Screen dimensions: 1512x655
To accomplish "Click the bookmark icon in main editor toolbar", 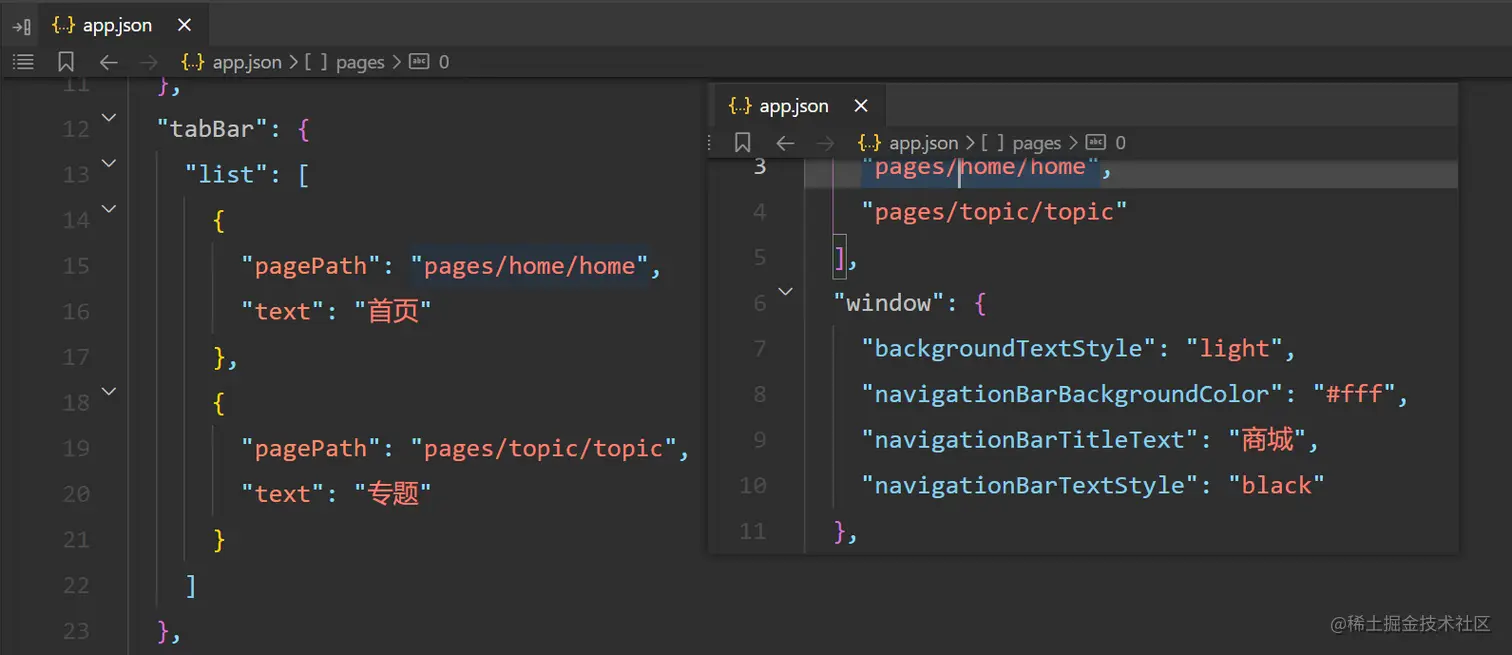I will (66, 62).
